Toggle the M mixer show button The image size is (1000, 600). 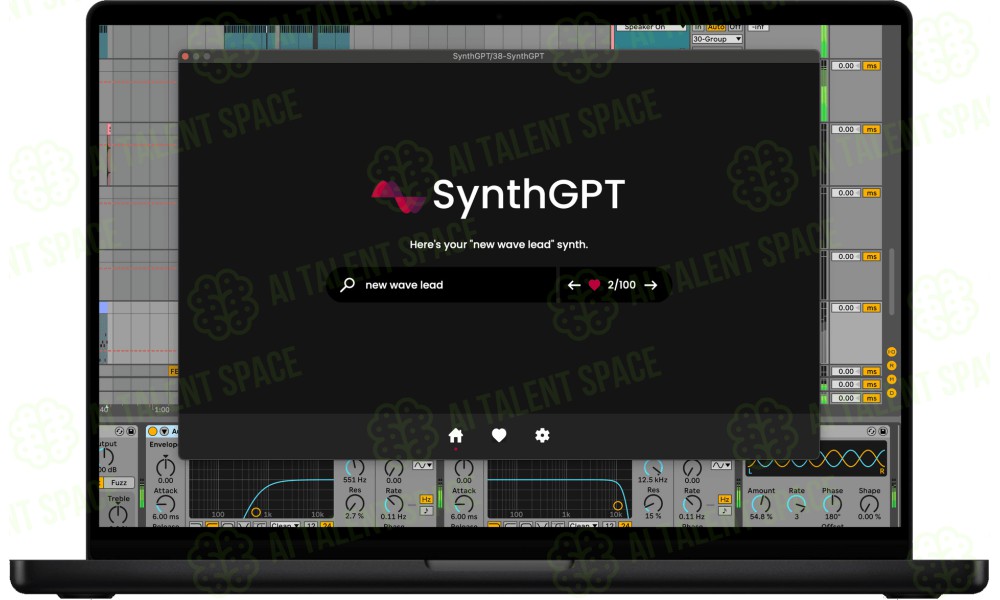click(892, 379)
